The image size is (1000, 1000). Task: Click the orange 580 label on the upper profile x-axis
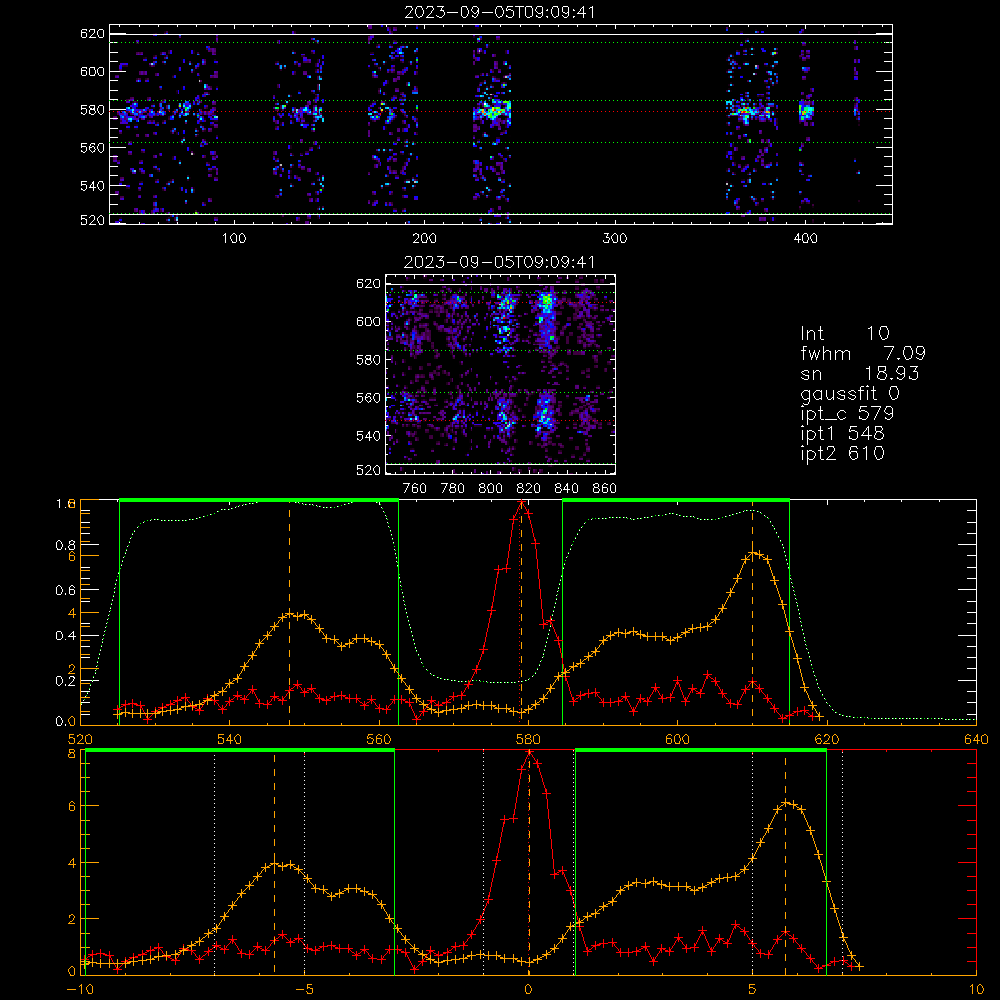tap(528, 739)
